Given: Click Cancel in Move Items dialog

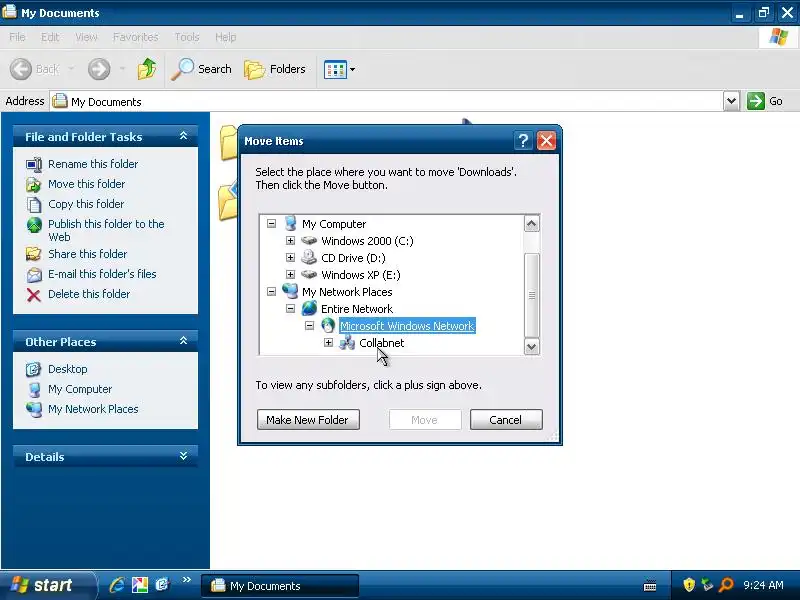Looking at the screenshot, I should 506,419.
